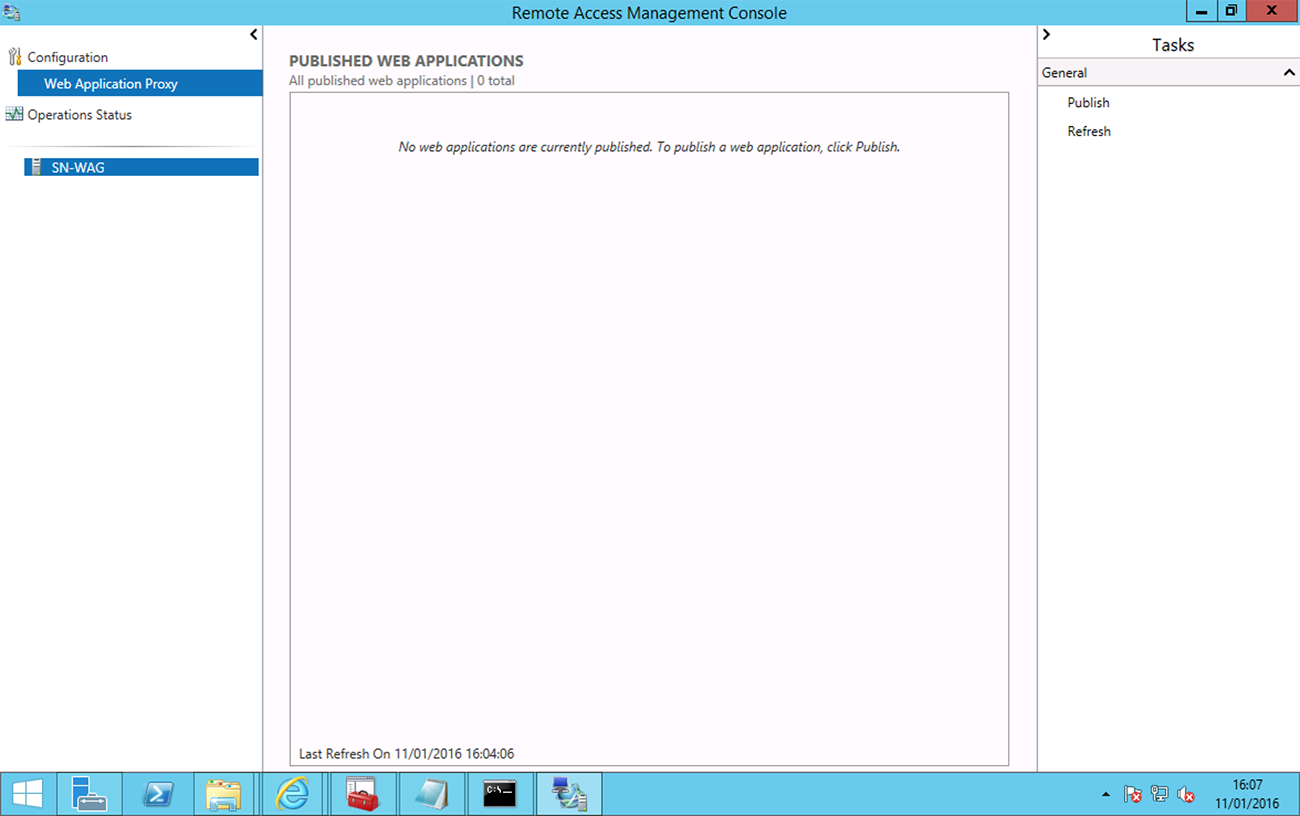Open Operations Status in the navigation pane

(x=79, y=114)
